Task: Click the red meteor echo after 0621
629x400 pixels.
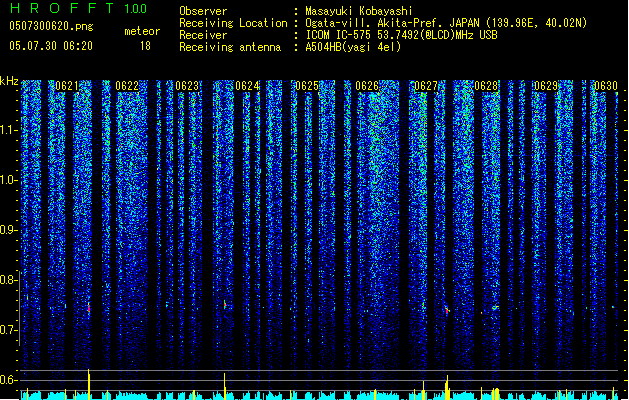Action: click(89, 308)
